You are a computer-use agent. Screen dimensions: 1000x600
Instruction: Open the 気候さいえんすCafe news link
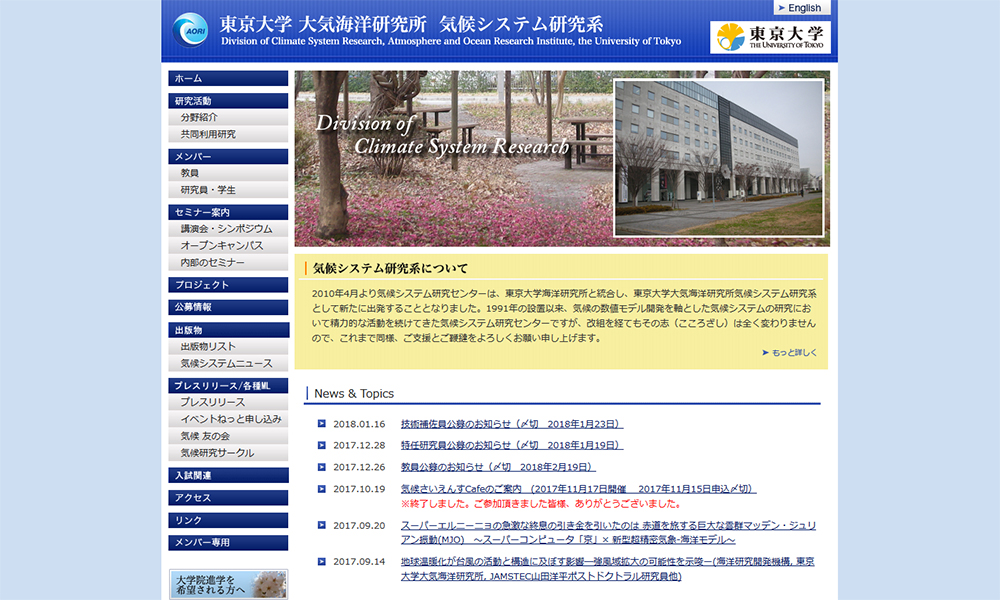(578, 489)
